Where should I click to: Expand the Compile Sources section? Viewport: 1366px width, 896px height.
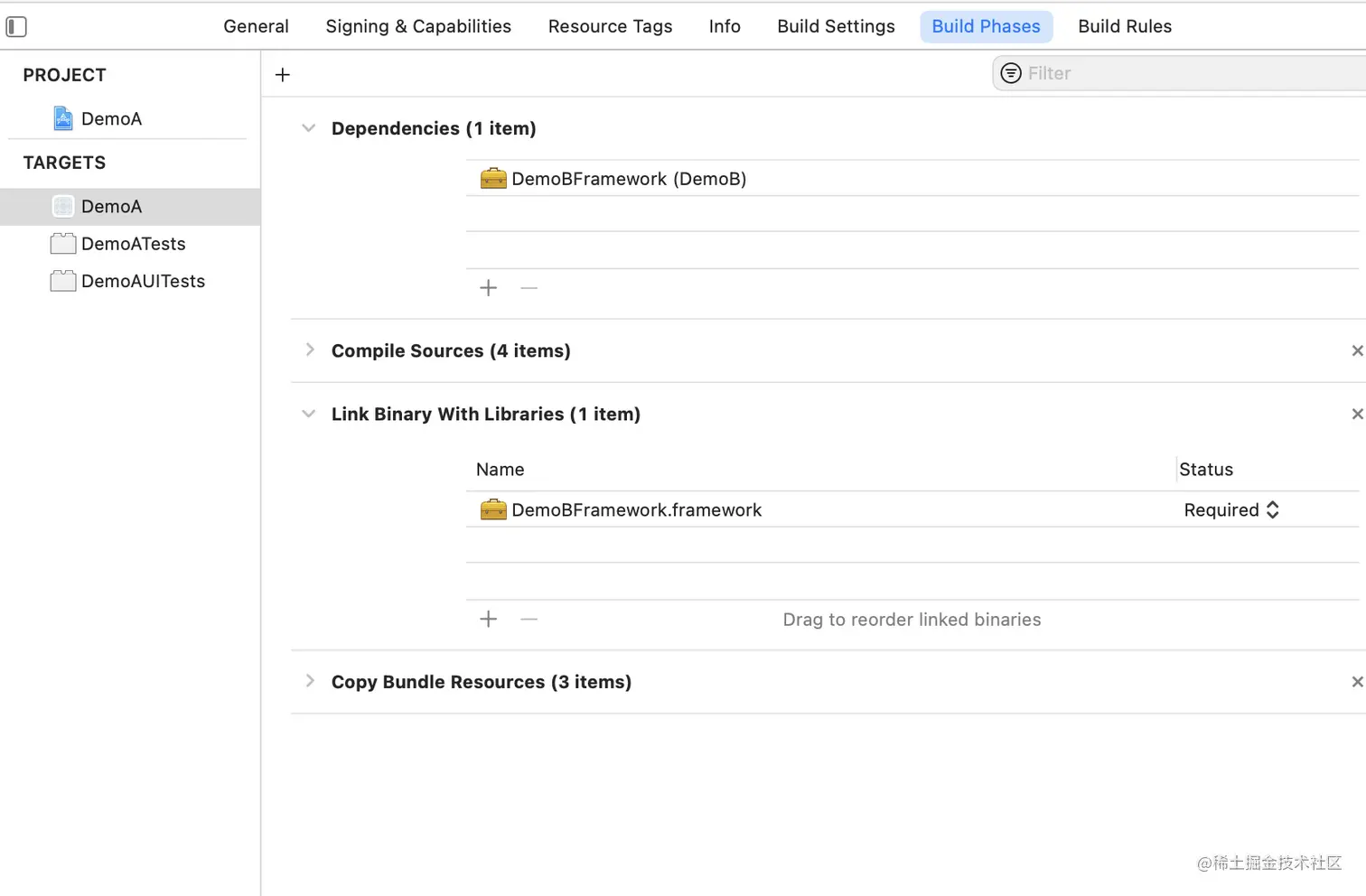310,350
